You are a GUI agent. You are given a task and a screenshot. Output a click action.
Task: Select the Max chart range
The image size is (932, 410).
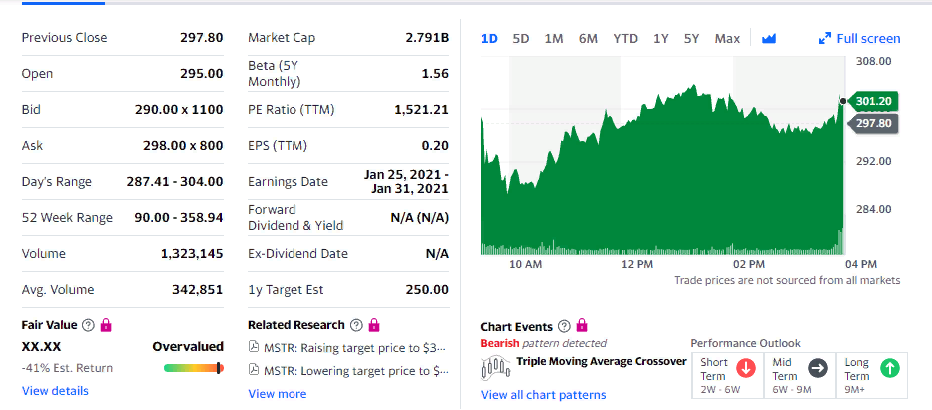[727, 39]
